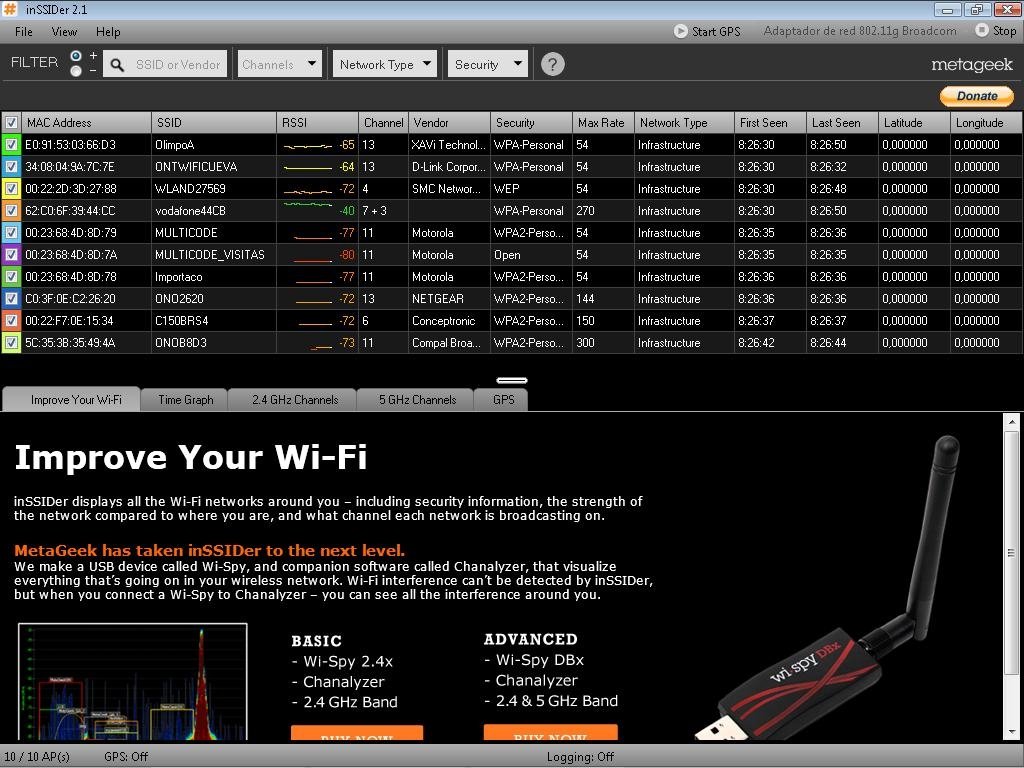Toggle the select-all checkbox in table header
Viewport: 1024px width, 768px height.
(11, 123)
